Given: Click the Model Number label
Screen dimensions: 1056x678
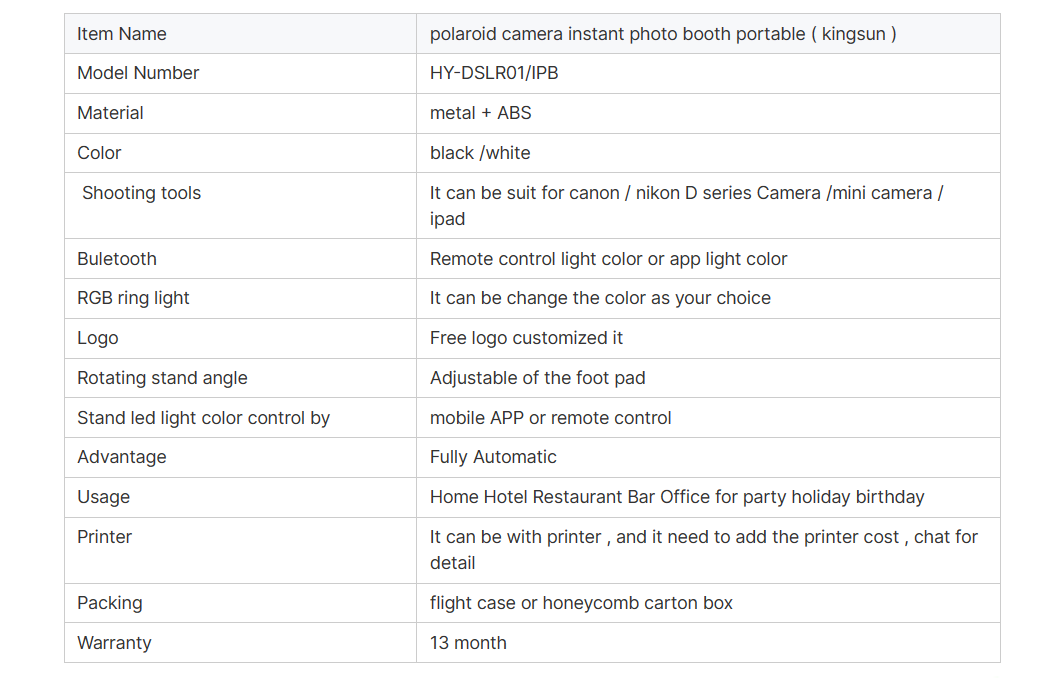Looking at the screenshot, I should [138, 73].
